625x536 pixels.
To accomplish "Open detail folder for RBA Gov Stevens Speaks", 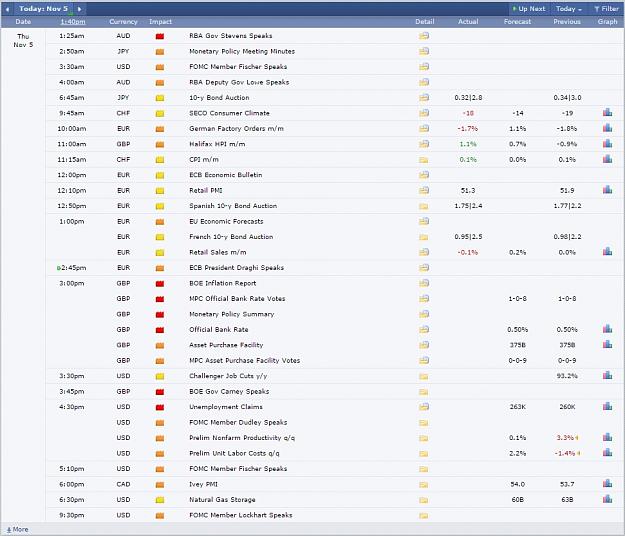I will (424, 36).
